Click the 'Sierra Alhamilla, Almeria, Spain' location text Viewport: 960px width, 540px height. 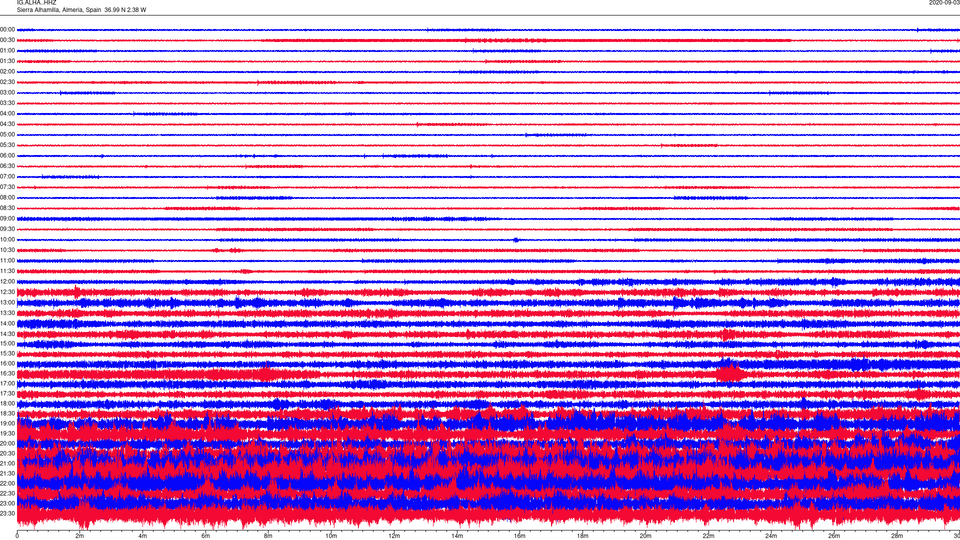(59, 10)
